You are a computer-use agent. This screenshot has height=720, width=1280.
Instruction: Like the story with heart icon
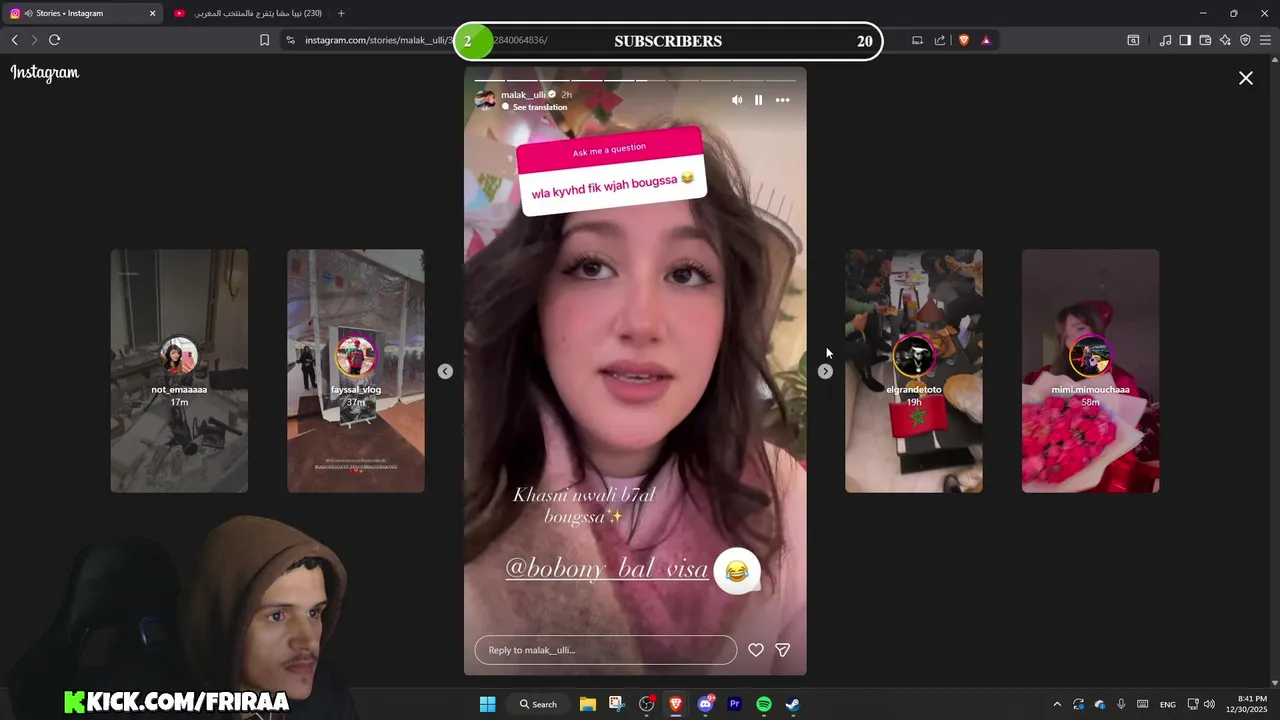pyautogui.click(x=756, y=650)
